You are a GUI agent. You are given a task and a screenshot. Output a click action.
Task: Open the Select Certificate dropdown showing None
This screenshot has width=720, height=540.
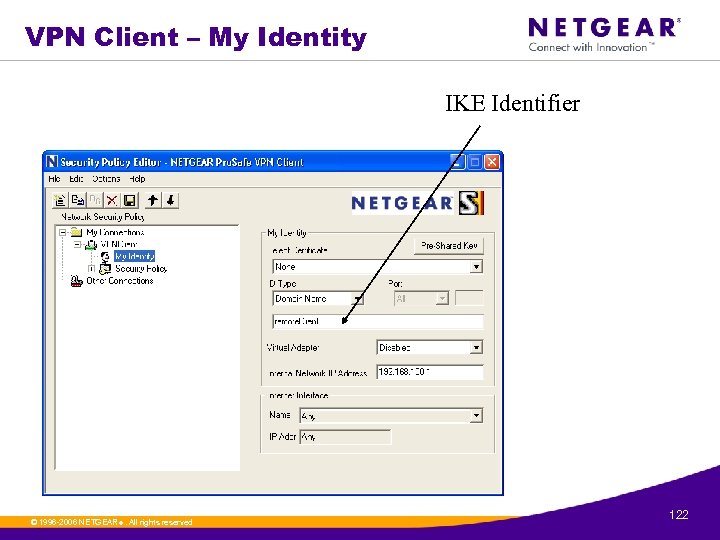[x=377, y=267]
